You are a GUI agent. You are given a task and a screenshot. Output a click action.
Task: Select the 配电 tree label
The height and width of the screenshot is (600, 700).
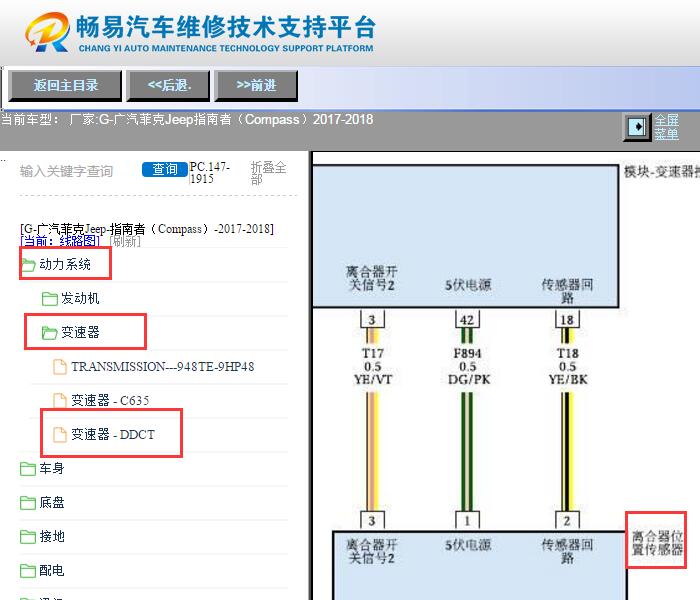click(x=52, y=570)
